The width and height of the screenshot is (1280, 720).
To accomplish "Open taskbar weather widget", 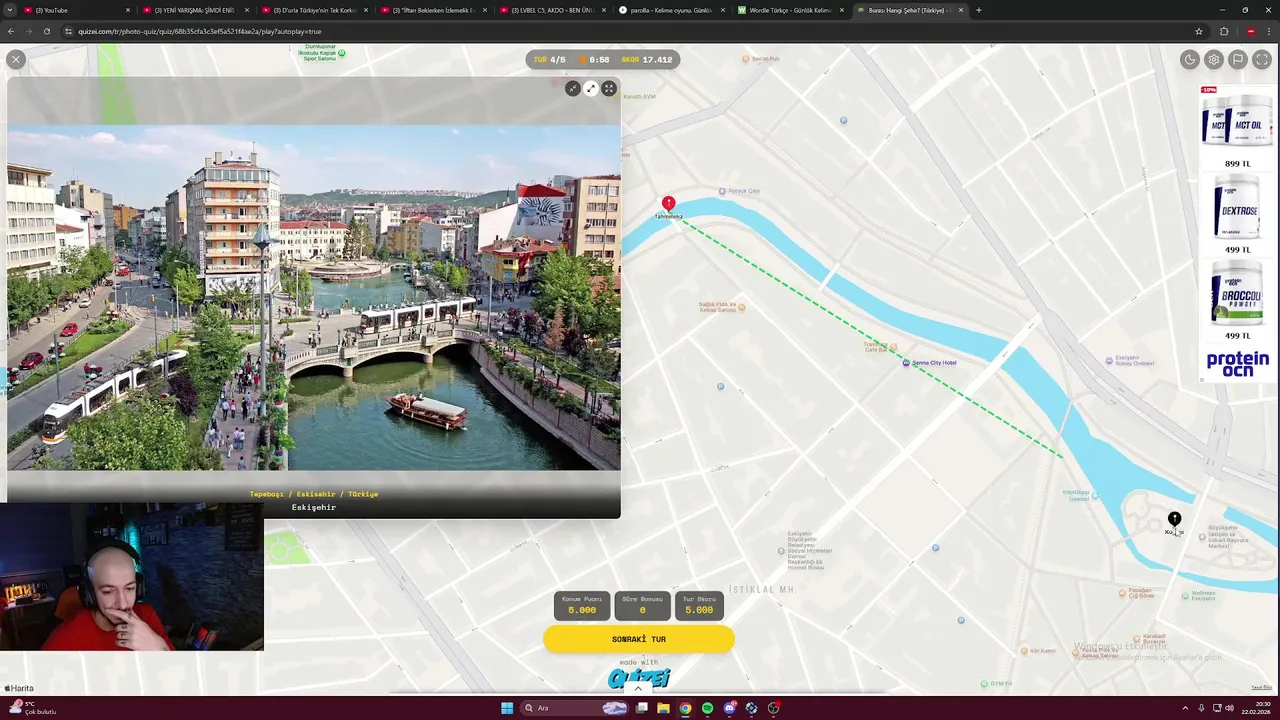I will [x=32, y=708].
